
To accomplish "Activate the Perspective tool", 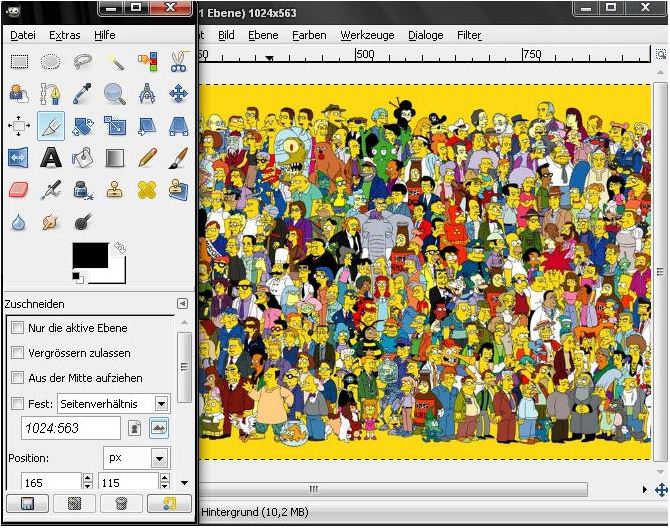I will [x=179, y=126].
